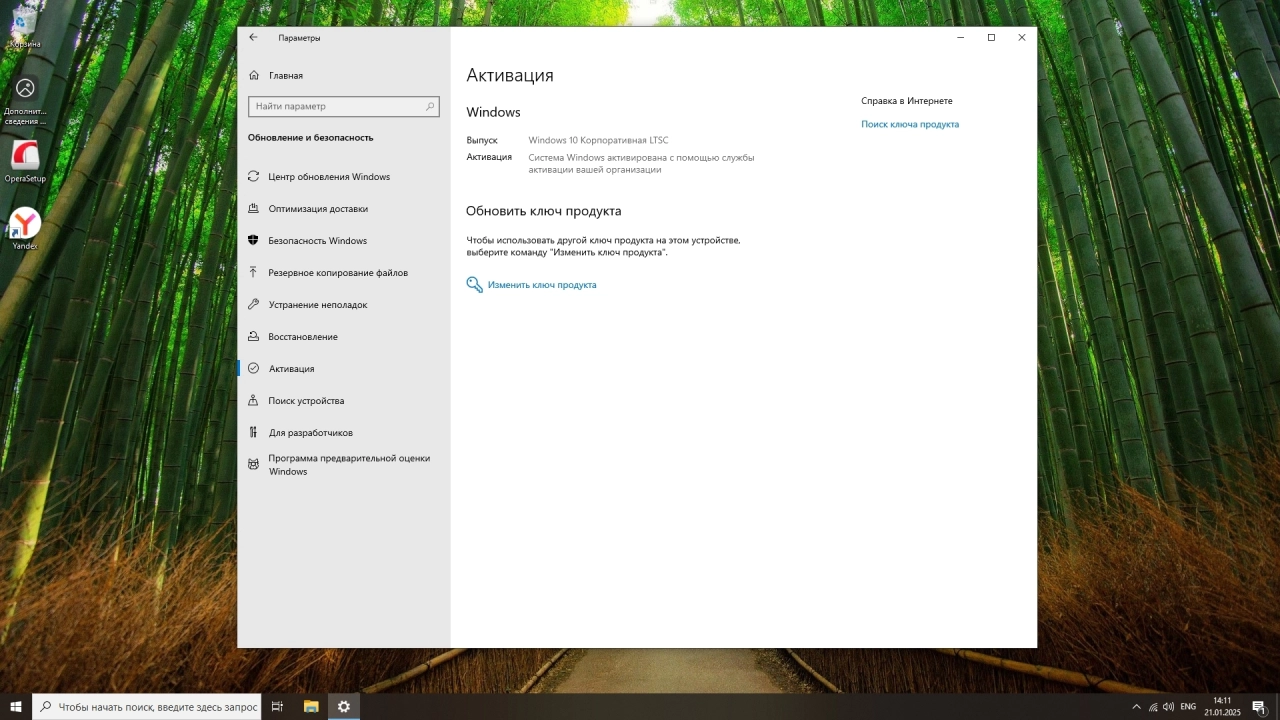Minimize the Параметры window
The width and height of the screenshot is (1280, 720).
point(960,37)
